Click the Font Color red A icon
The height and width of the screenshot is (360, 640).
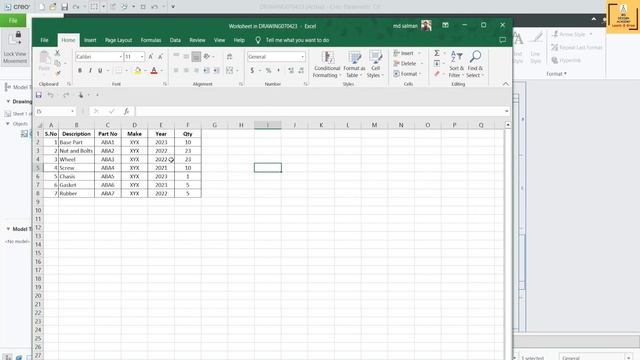pyautogui.click(x=154, y=71)
